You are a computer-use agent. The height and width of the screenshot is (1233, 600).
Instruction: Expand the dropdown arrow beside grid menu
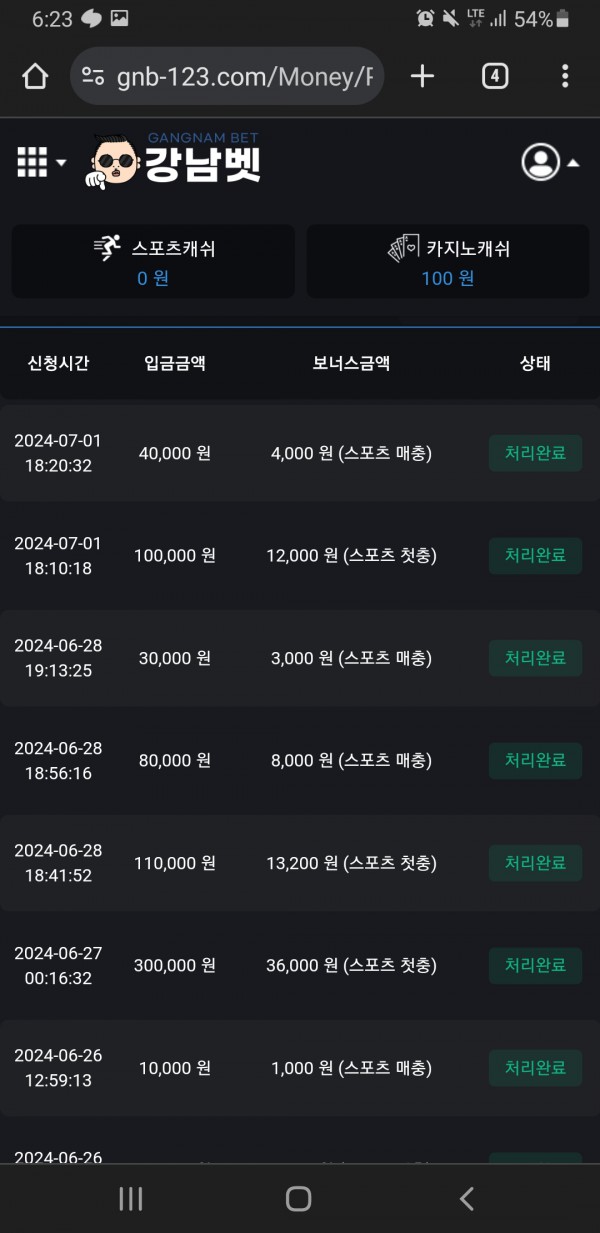tap(61, 163)
